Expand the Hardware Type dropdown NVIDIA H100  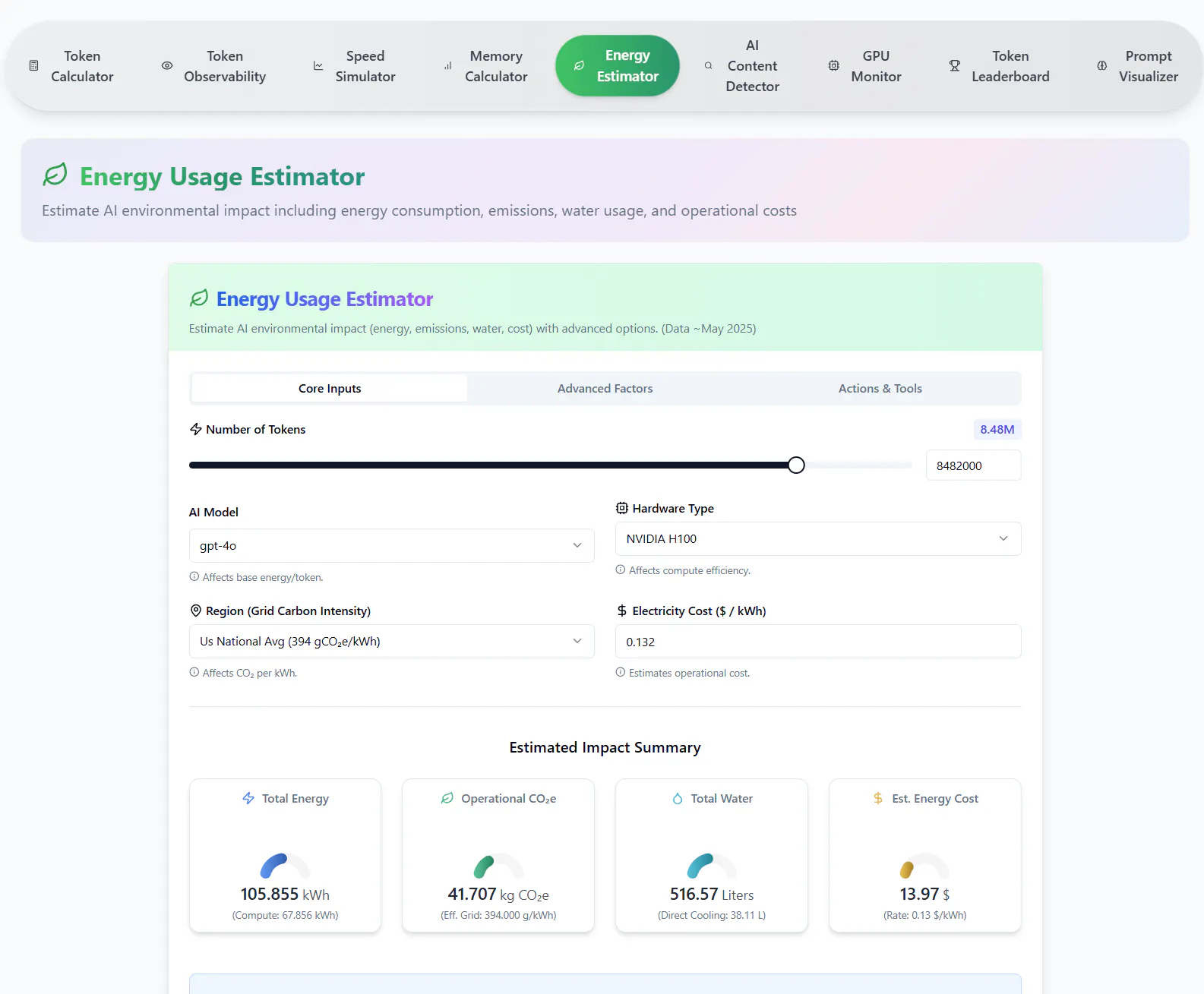pos(818,538)
